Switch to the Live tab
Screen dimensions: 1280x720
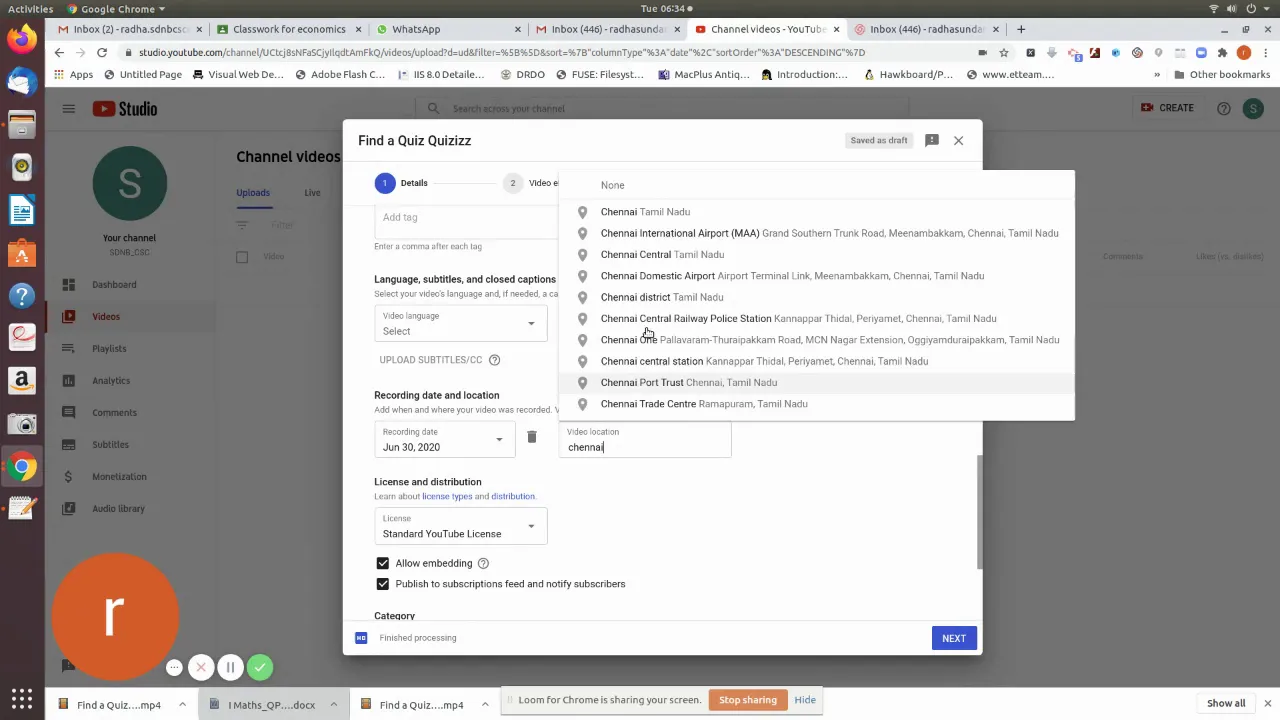pos(312,193)
